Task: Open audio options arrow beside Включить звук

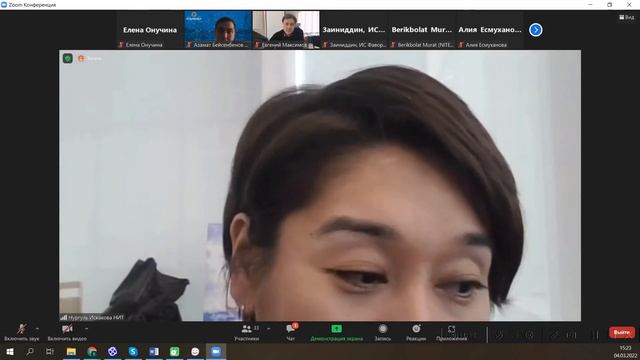Action: click(37, 329)
